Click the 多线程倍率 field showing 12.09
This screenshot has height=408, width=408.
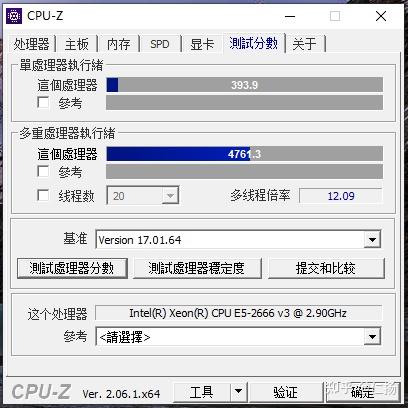pyautogui.click(x=340, y=196)
